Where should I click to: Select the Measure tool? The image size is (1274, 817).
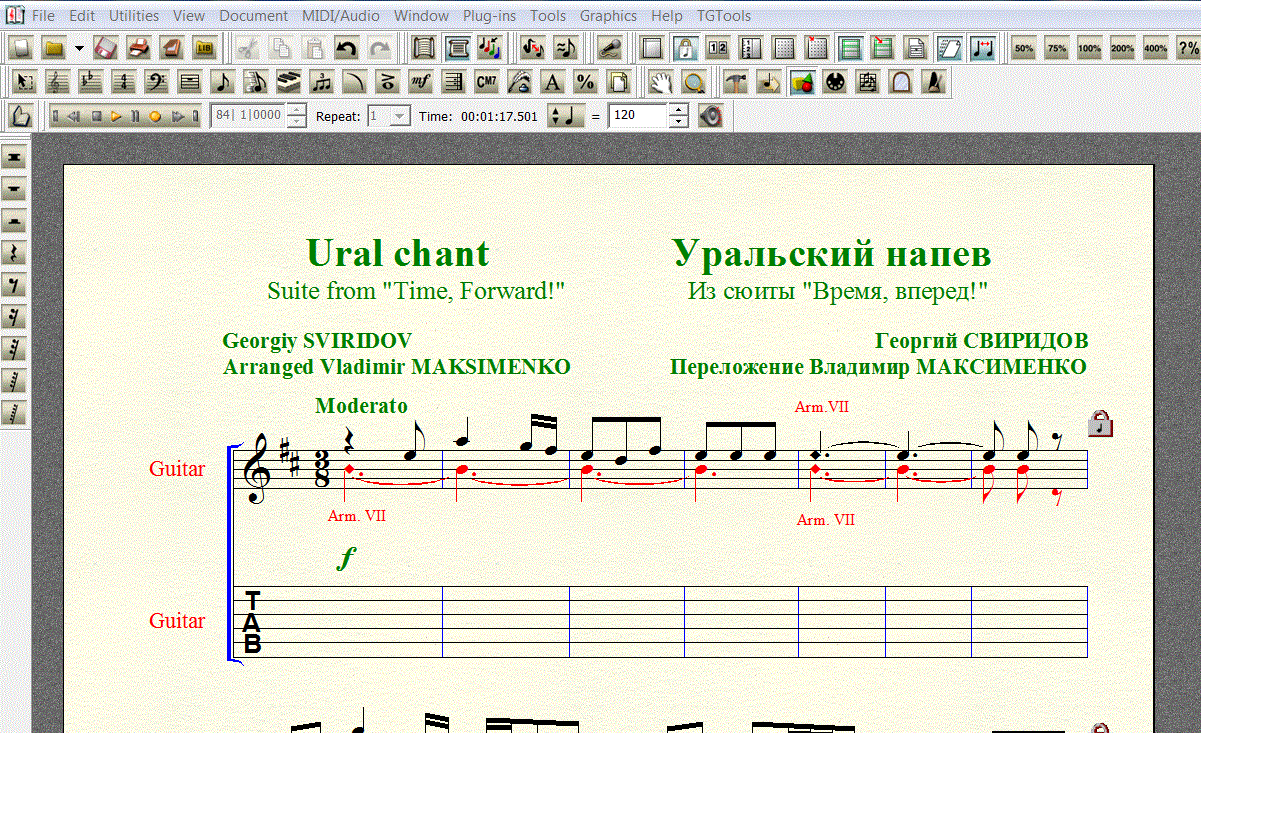(190, 82)
